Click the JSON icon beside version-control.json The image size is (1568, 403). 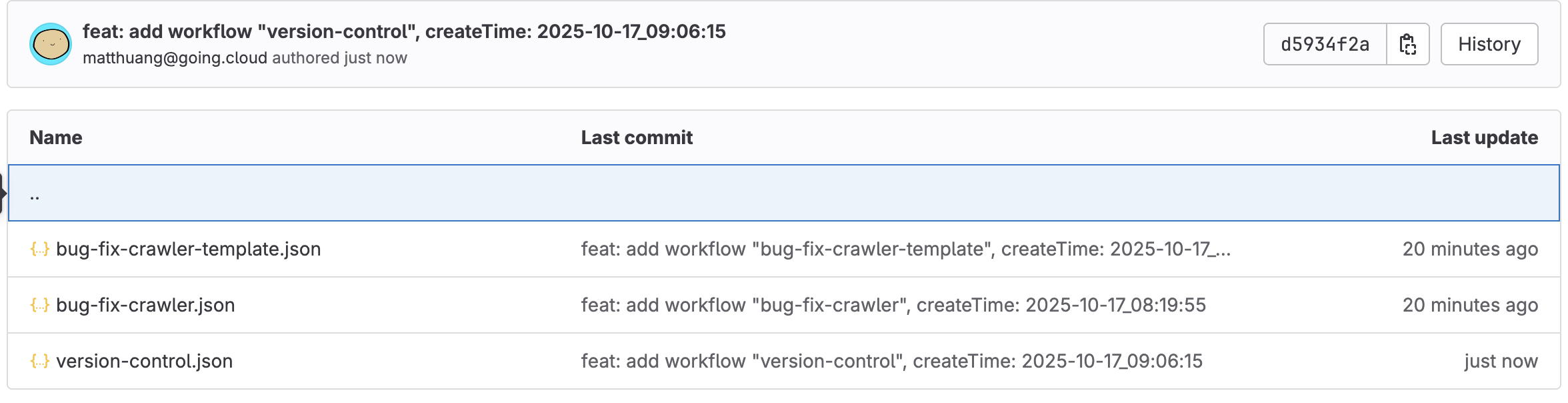40,361
